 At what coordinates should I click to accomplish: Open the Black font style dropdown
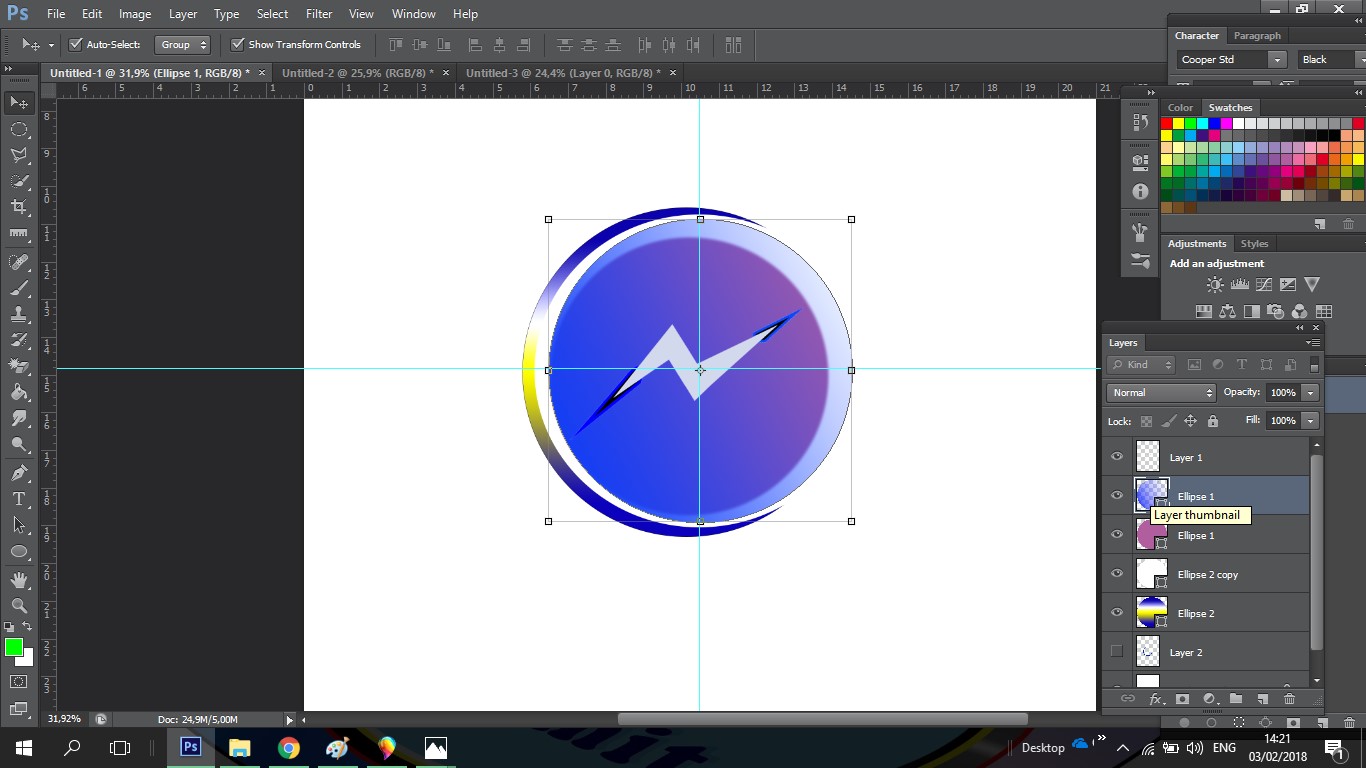[x=1361, y=60]
